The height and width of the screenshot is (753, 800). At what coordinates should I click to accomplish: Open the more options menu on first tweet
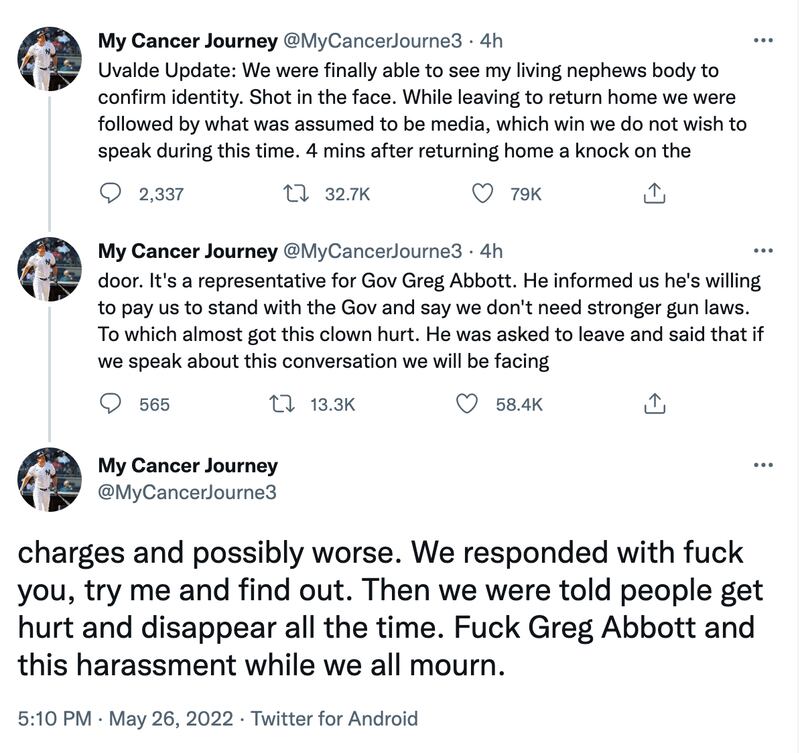(x=763, y=41)
